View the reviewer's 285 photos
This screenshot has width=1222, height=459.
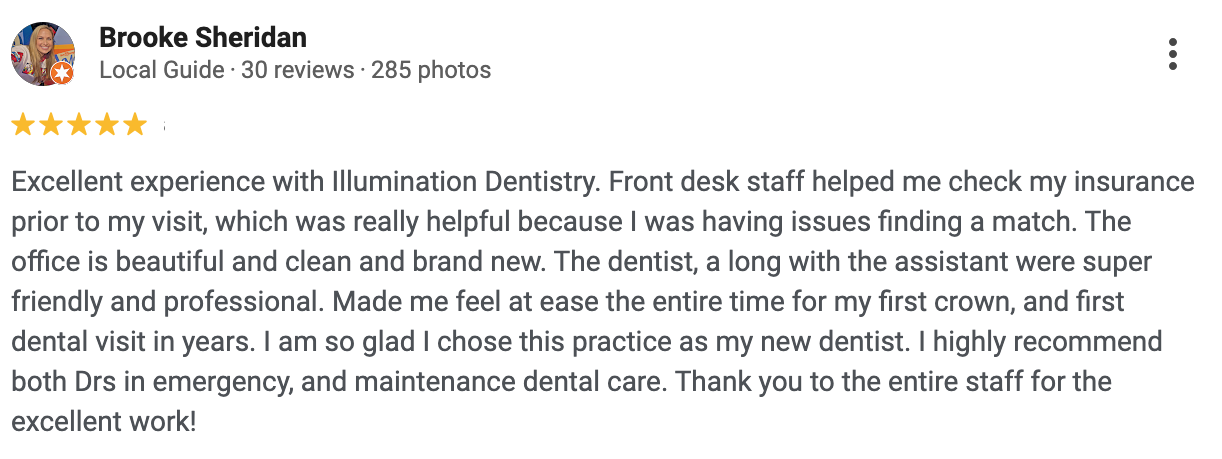click(x=431, y=71)
